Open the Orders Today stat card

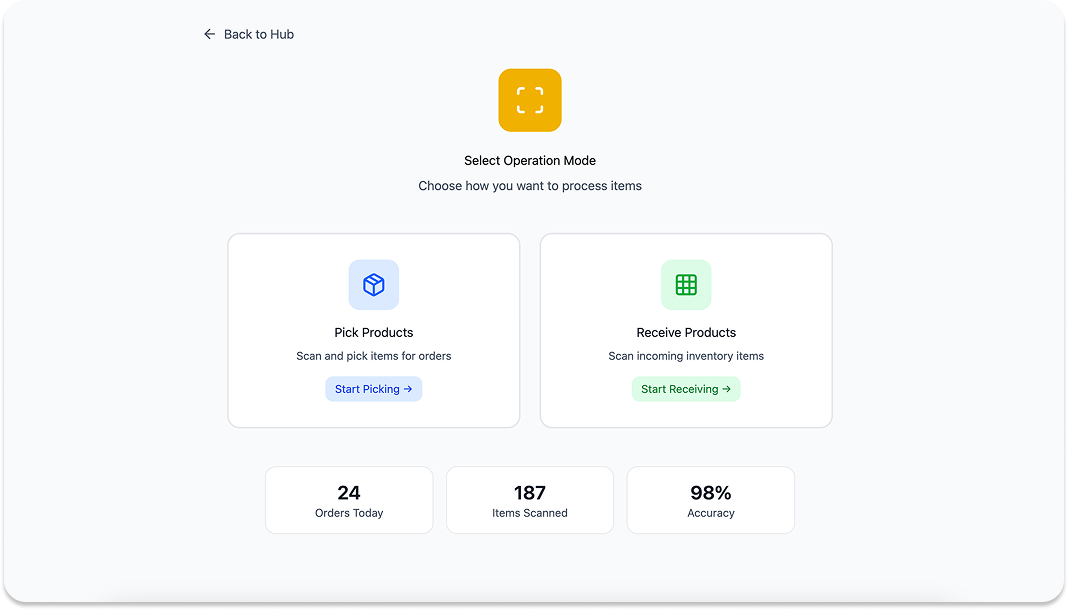click(x=349, y=500)
